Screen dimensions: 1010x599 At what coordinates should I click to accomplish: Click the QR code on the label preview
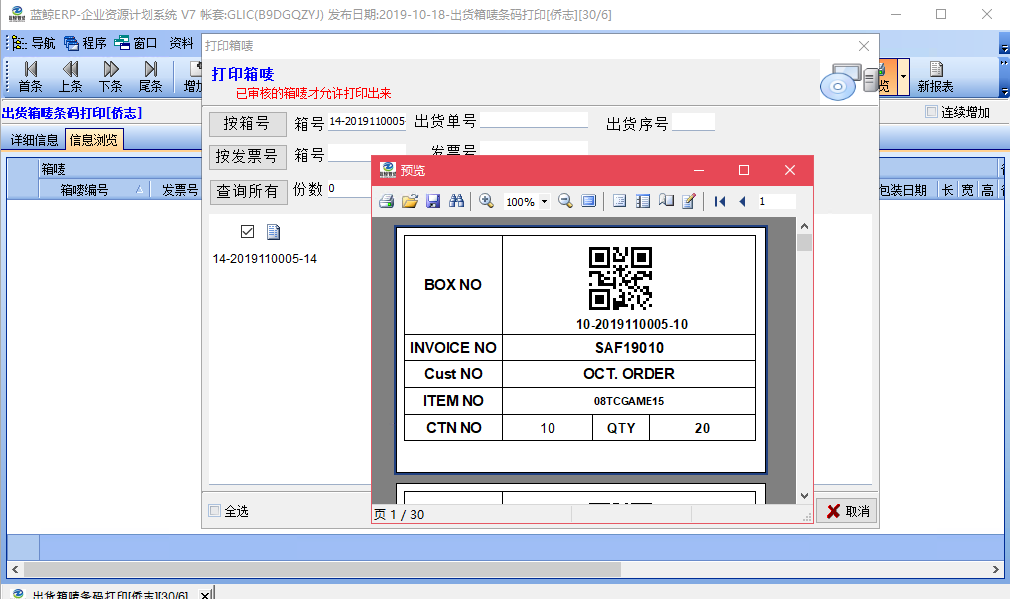coord(620,278)
